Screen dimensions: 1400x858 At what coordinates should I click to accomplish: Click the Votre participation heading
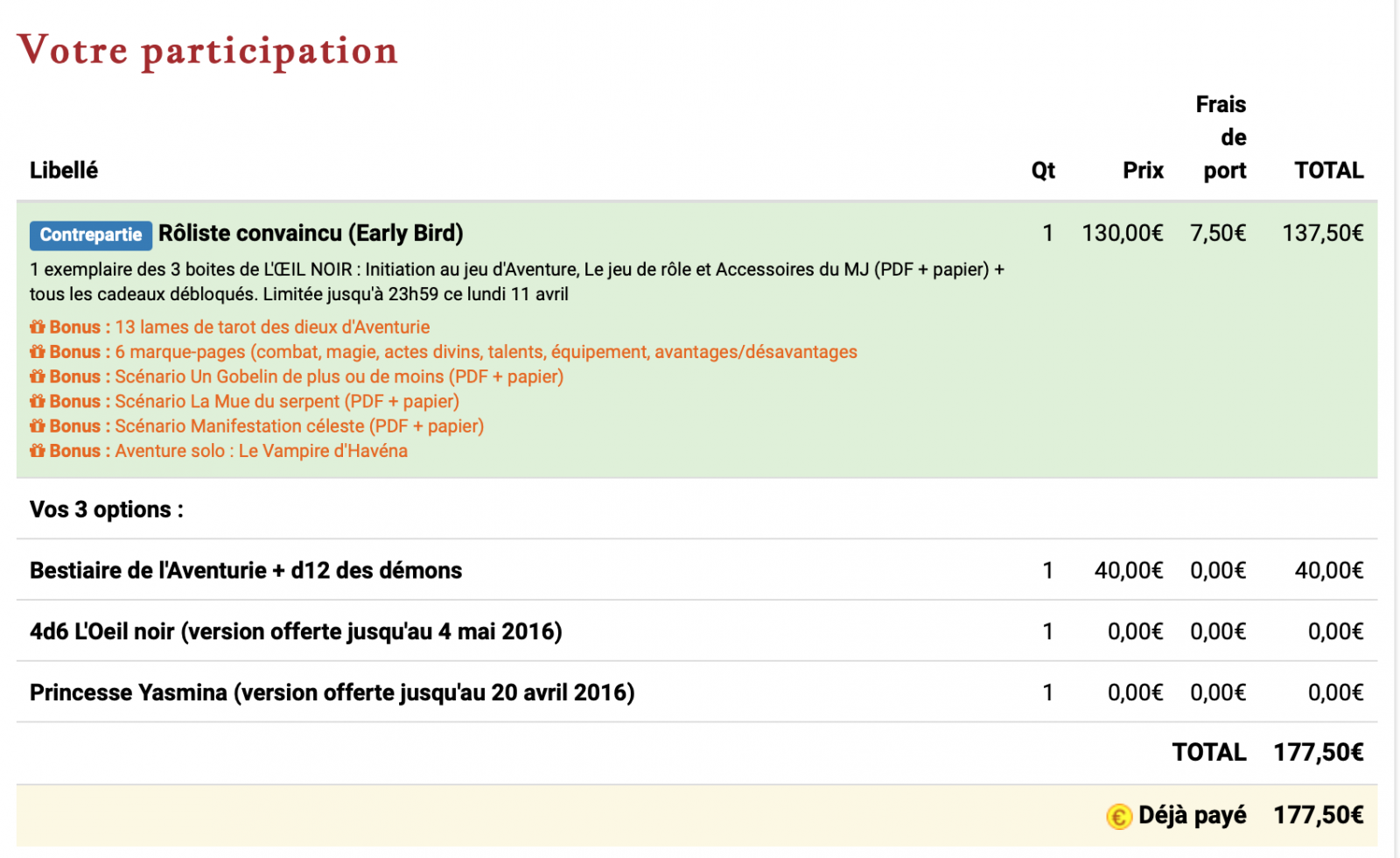tap(207, 50)
